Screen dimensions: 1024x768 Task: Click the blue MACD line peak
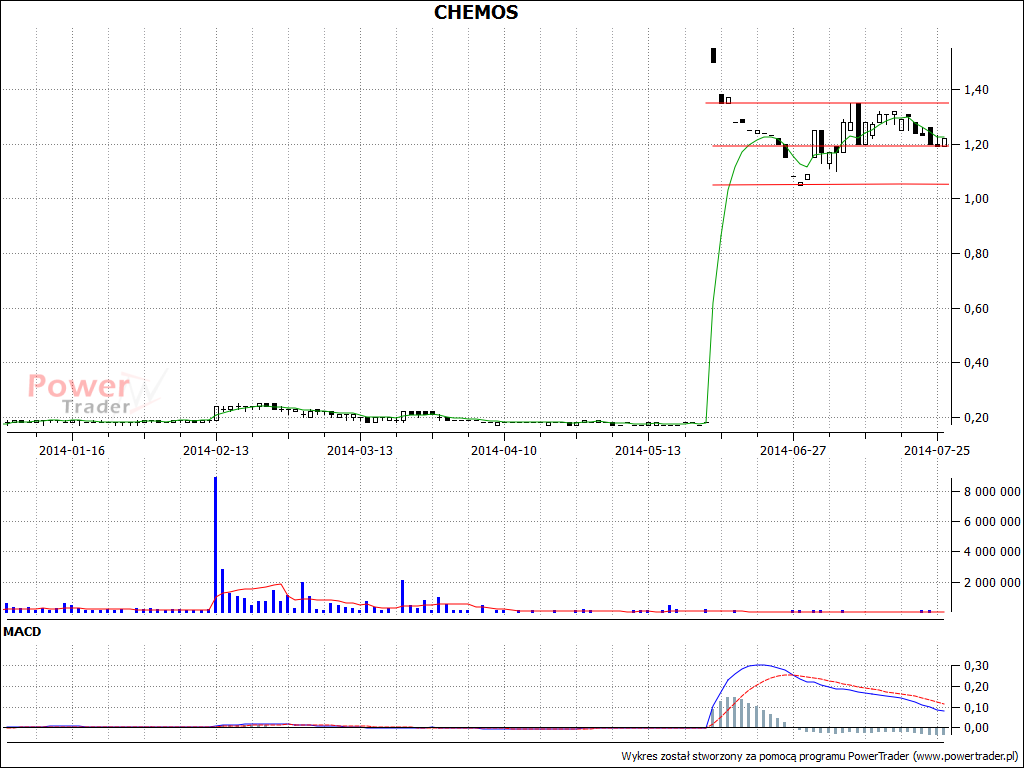coord(758,665)
